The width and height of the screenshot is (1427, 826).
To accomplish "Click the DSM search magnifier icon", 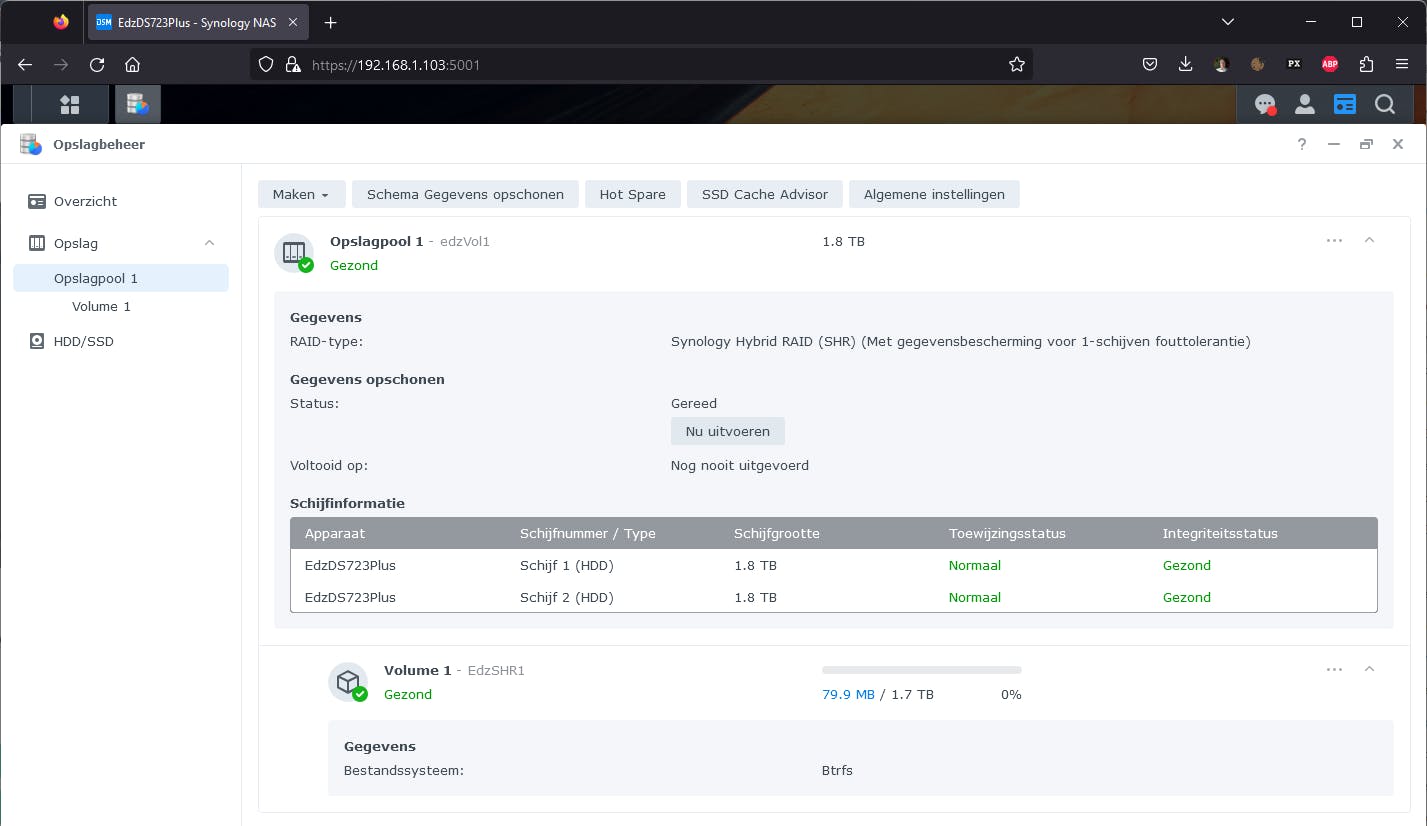I will point(1384,104).
